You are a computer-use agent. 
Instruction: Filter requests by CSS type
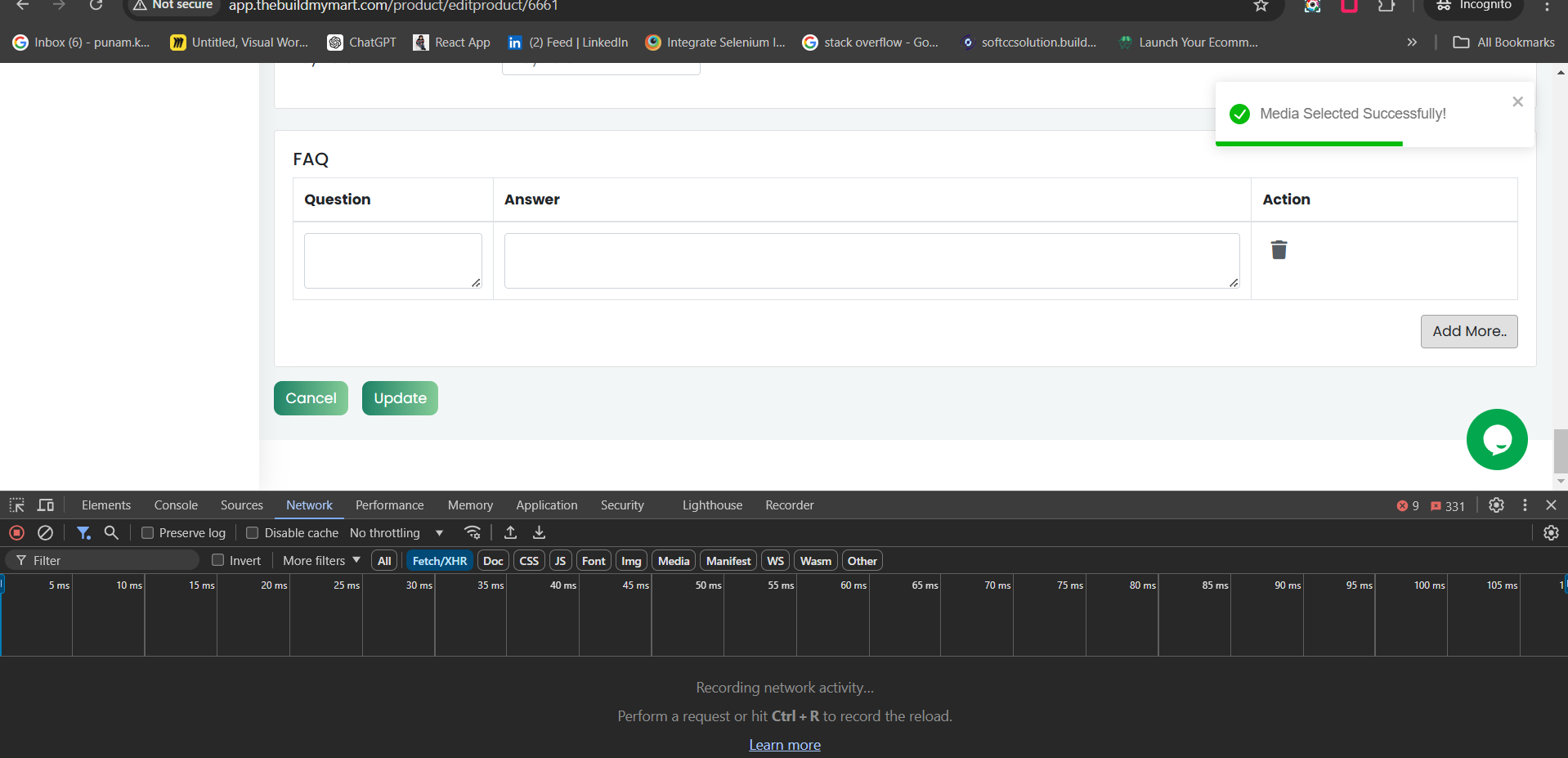529,560
